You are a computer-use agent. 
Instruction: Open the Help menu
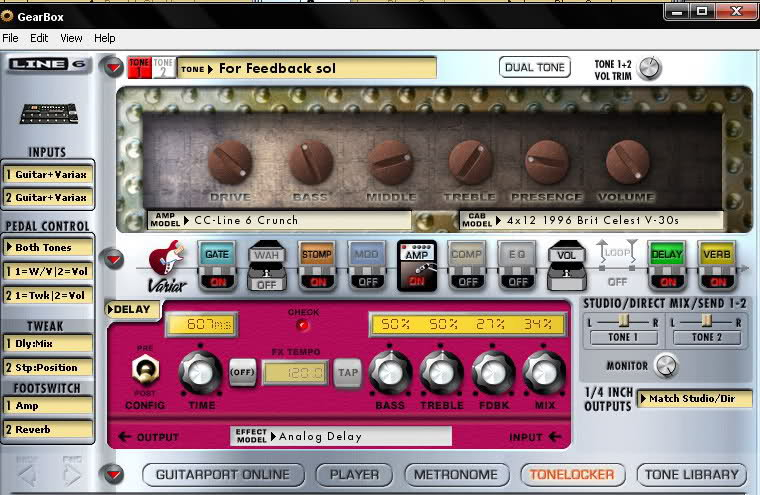coord(105,38)
